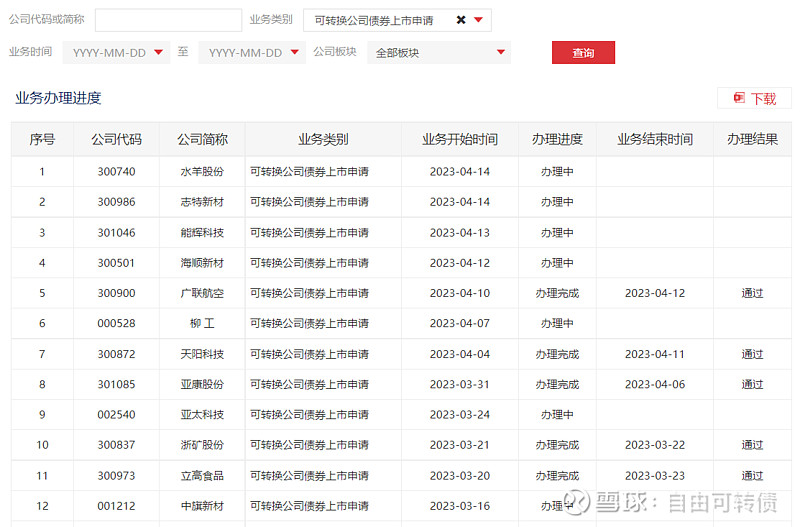Click the red 查询 search button

tap(583, 53)
